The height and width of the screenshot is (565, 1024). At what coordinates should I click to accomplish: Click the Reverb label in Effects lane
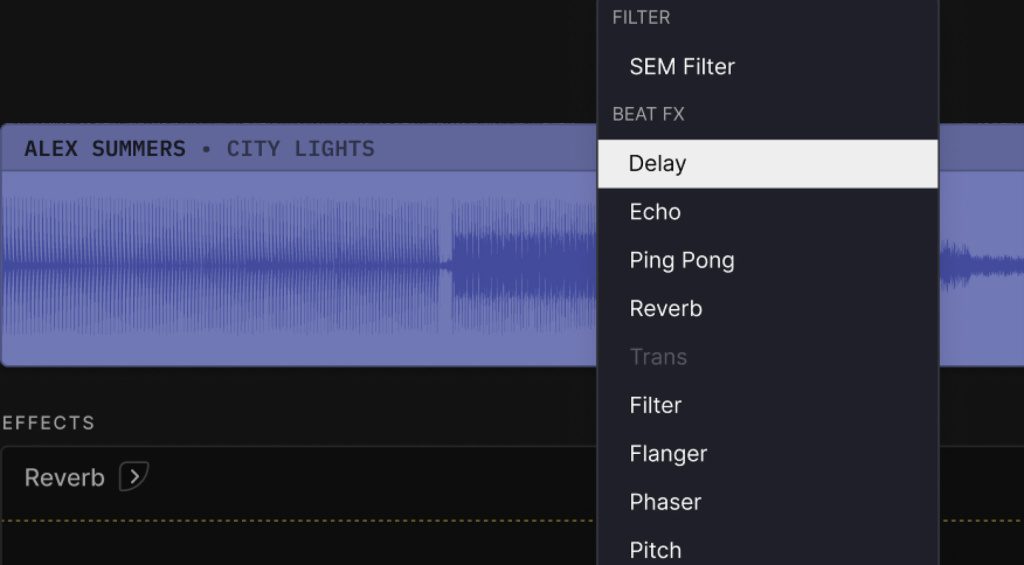[x=64, y=477]
